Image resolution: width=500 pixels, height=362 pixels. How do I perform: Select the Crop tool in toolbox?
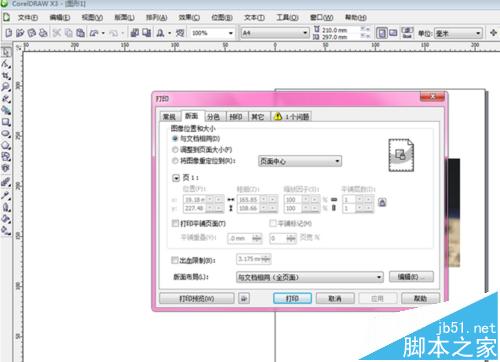pyautogui.click(x=6, y=75)
